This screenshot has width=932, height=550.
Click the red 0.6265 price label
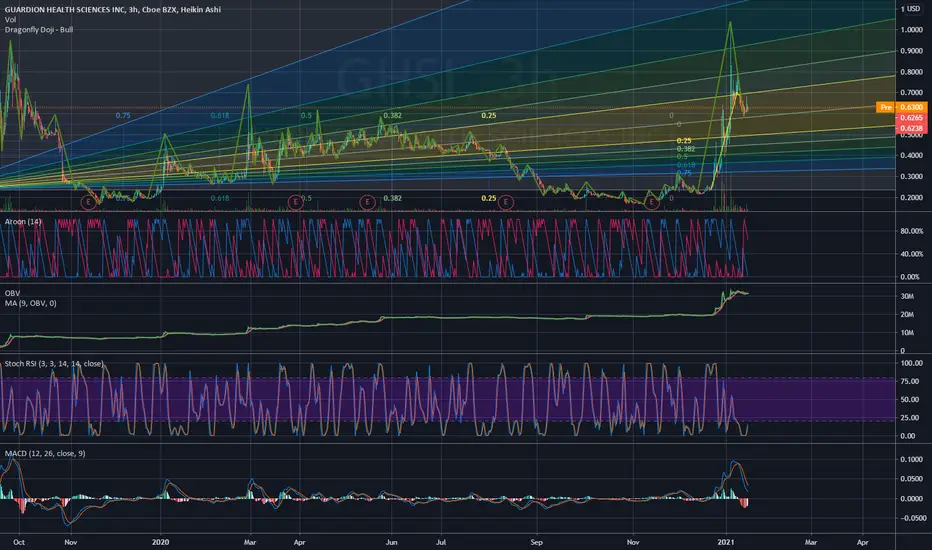click(x=911, y=118)
